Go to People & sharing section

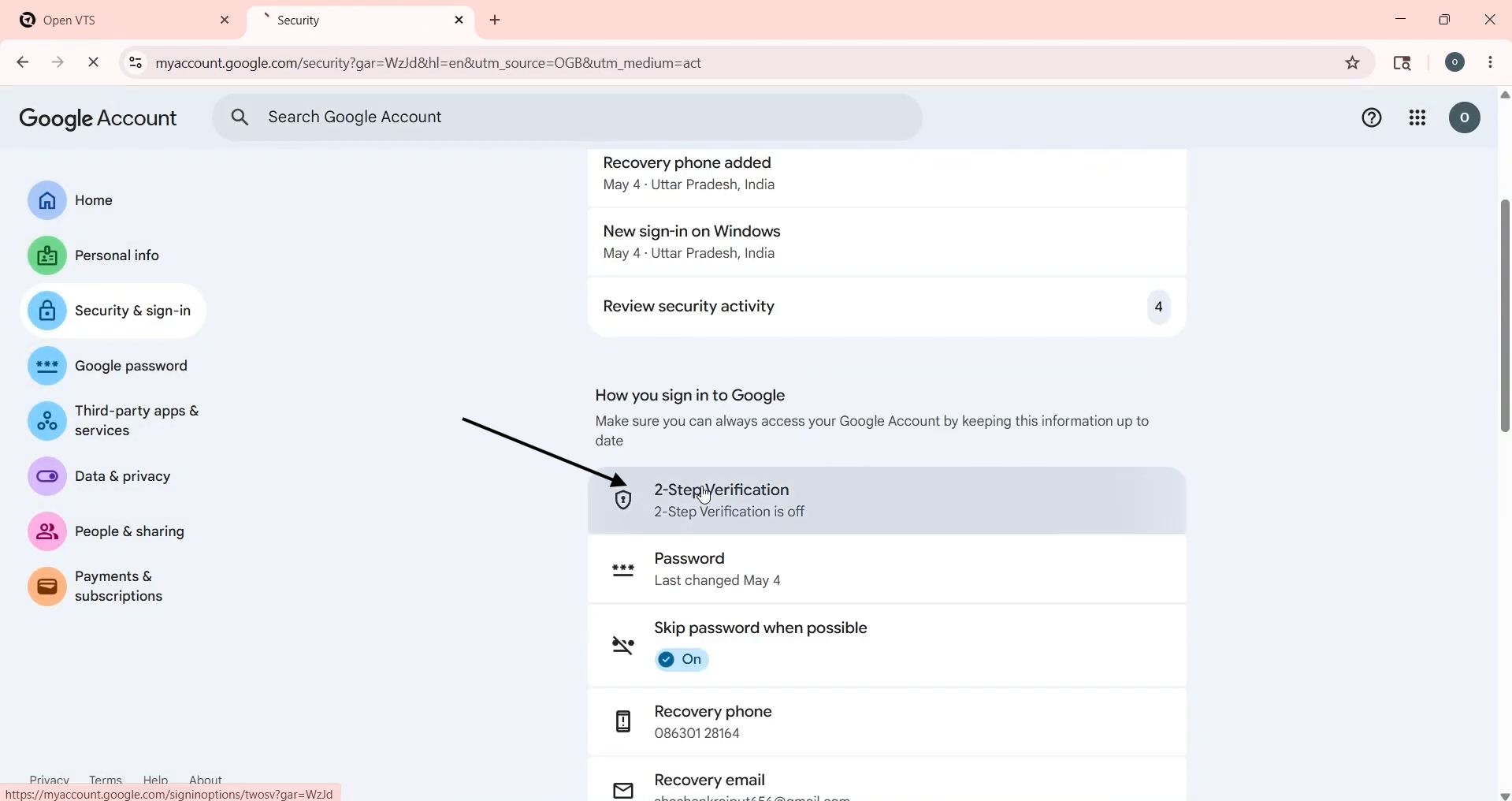pyautogui.click(x=130, y=531)
